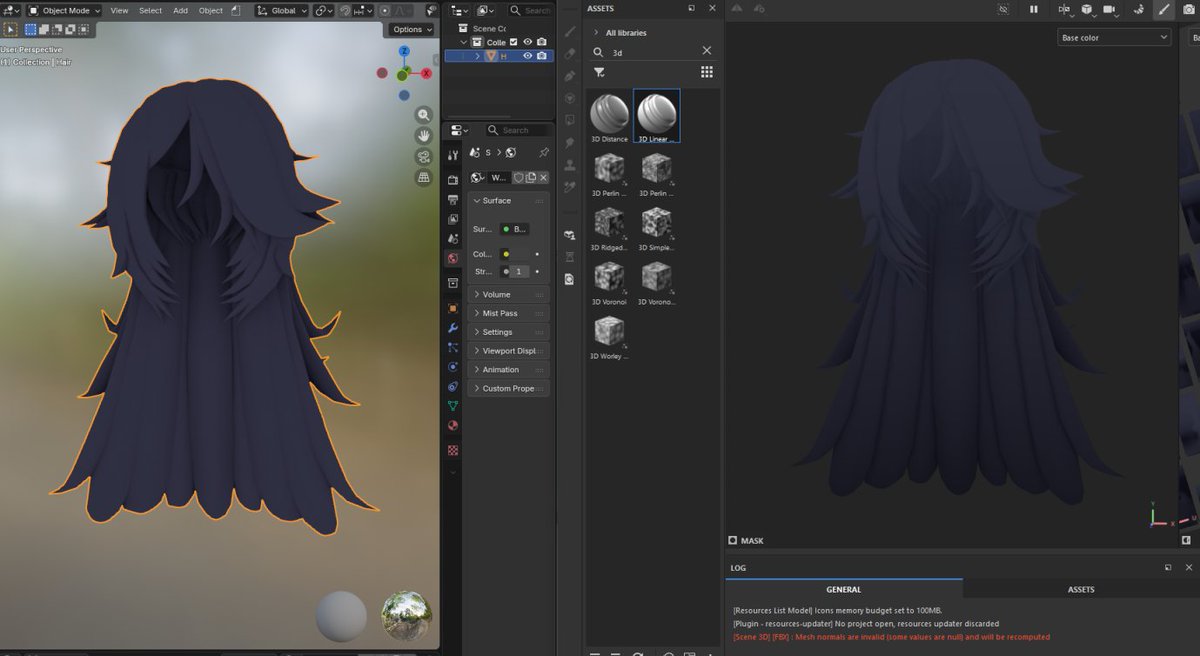
Task: Click the blue Z axis on navigation gizmo
Action: point(404,52)
